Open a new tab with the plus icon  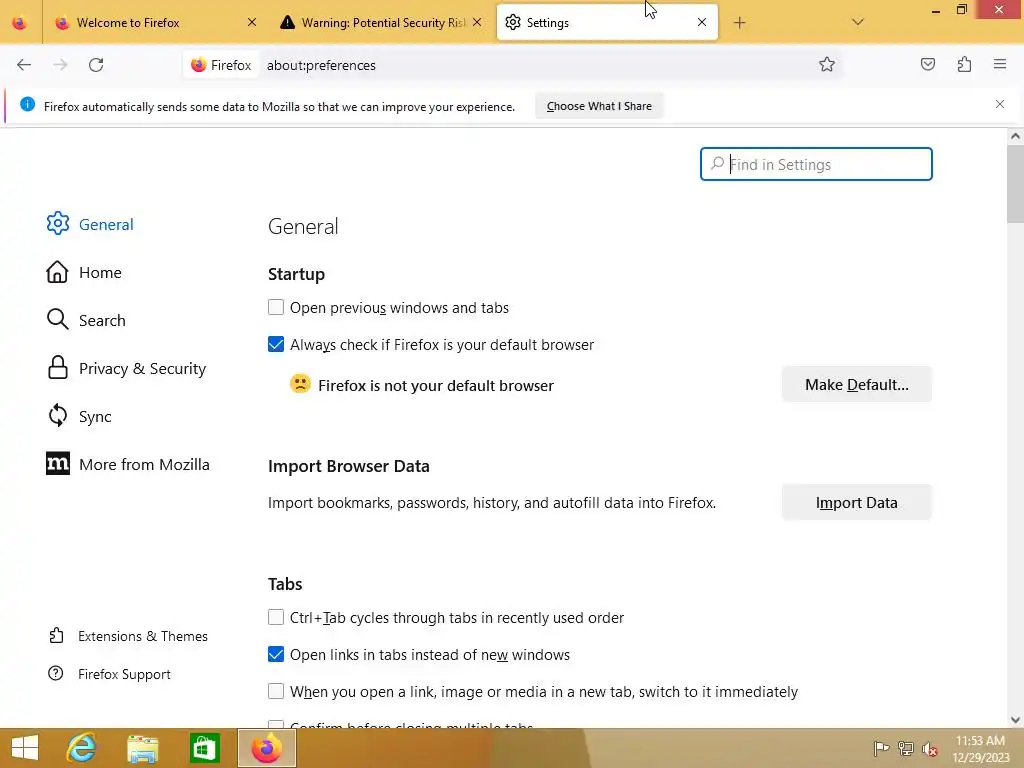[739, 23]
